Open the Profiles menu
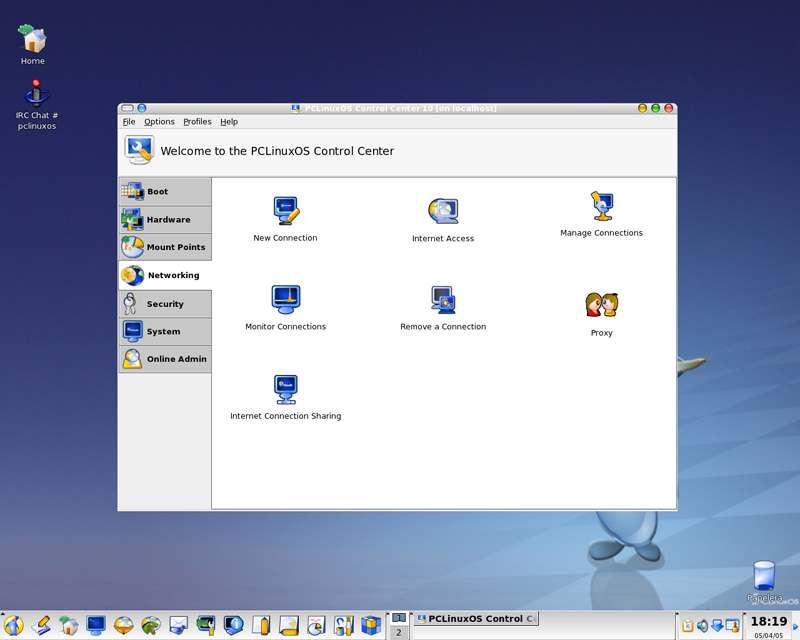The height and width of the screenshot is (640, 800). pos(197,121)
